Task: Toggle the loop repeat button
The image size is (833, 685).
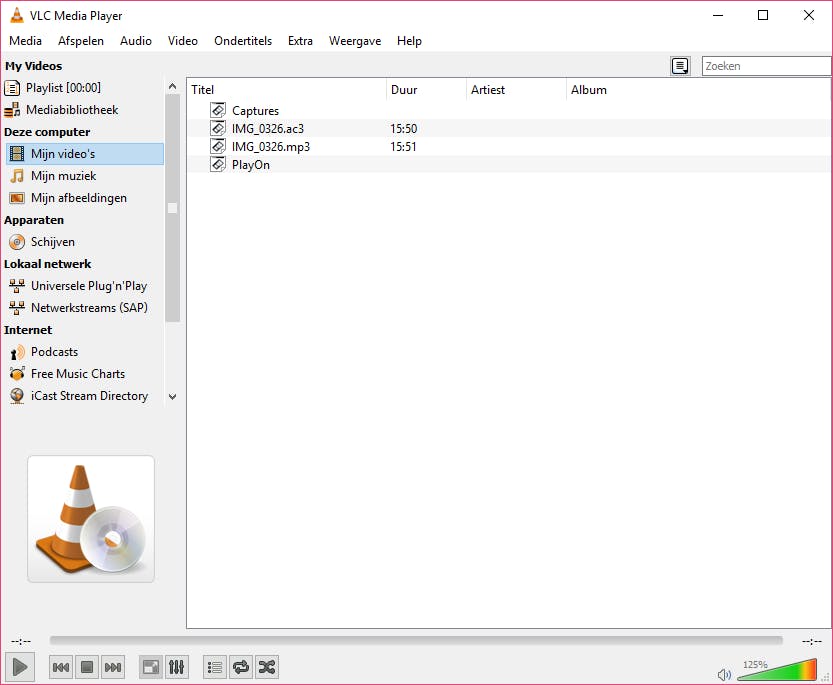Action: coord(241,667)
